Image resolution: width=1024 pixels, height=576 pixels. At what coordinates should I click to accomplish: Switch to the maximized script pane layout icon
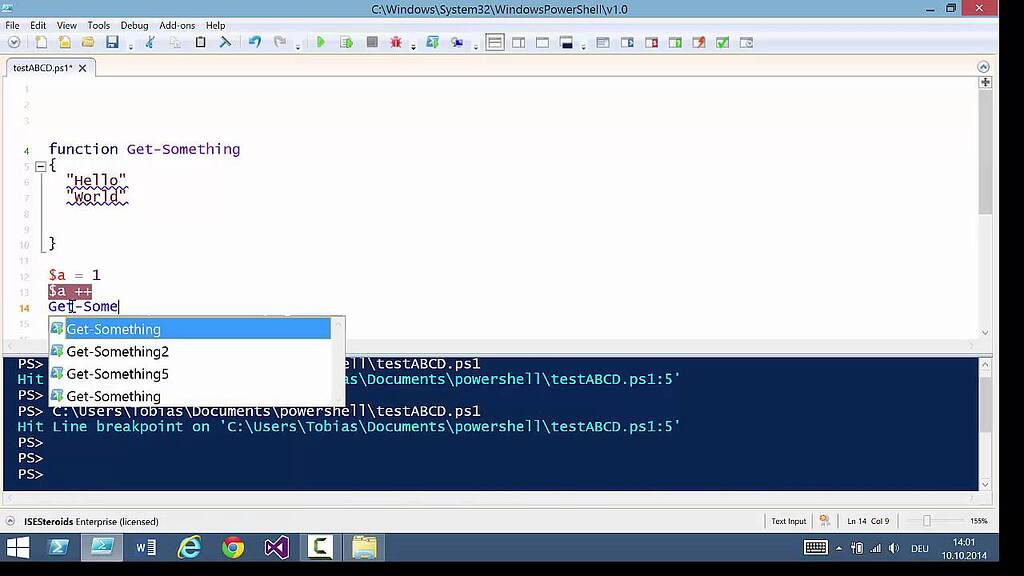(x=542, y=42)
